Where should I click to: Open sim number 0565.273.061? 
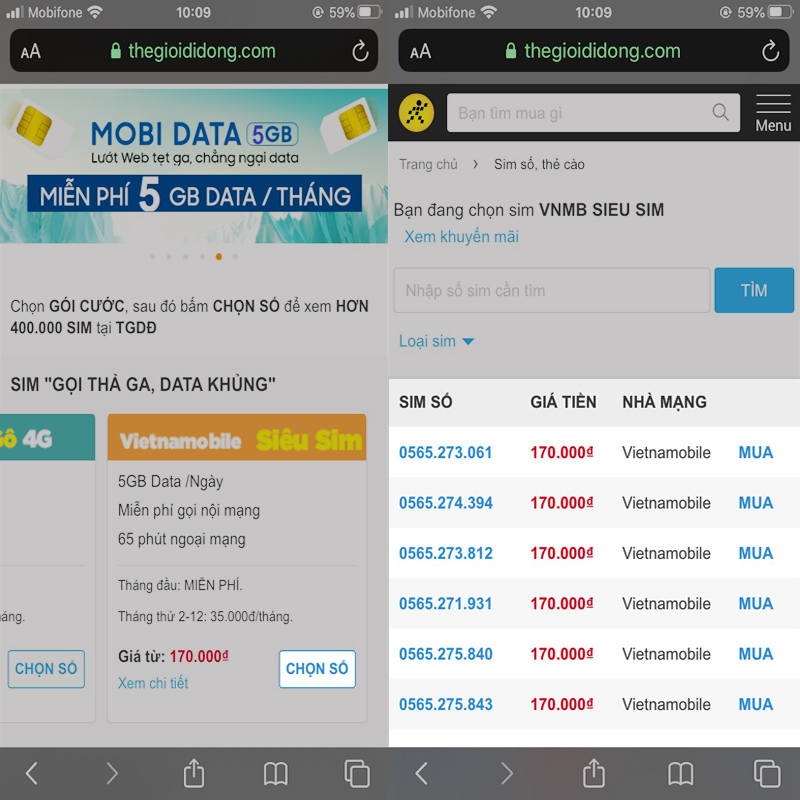445,453
